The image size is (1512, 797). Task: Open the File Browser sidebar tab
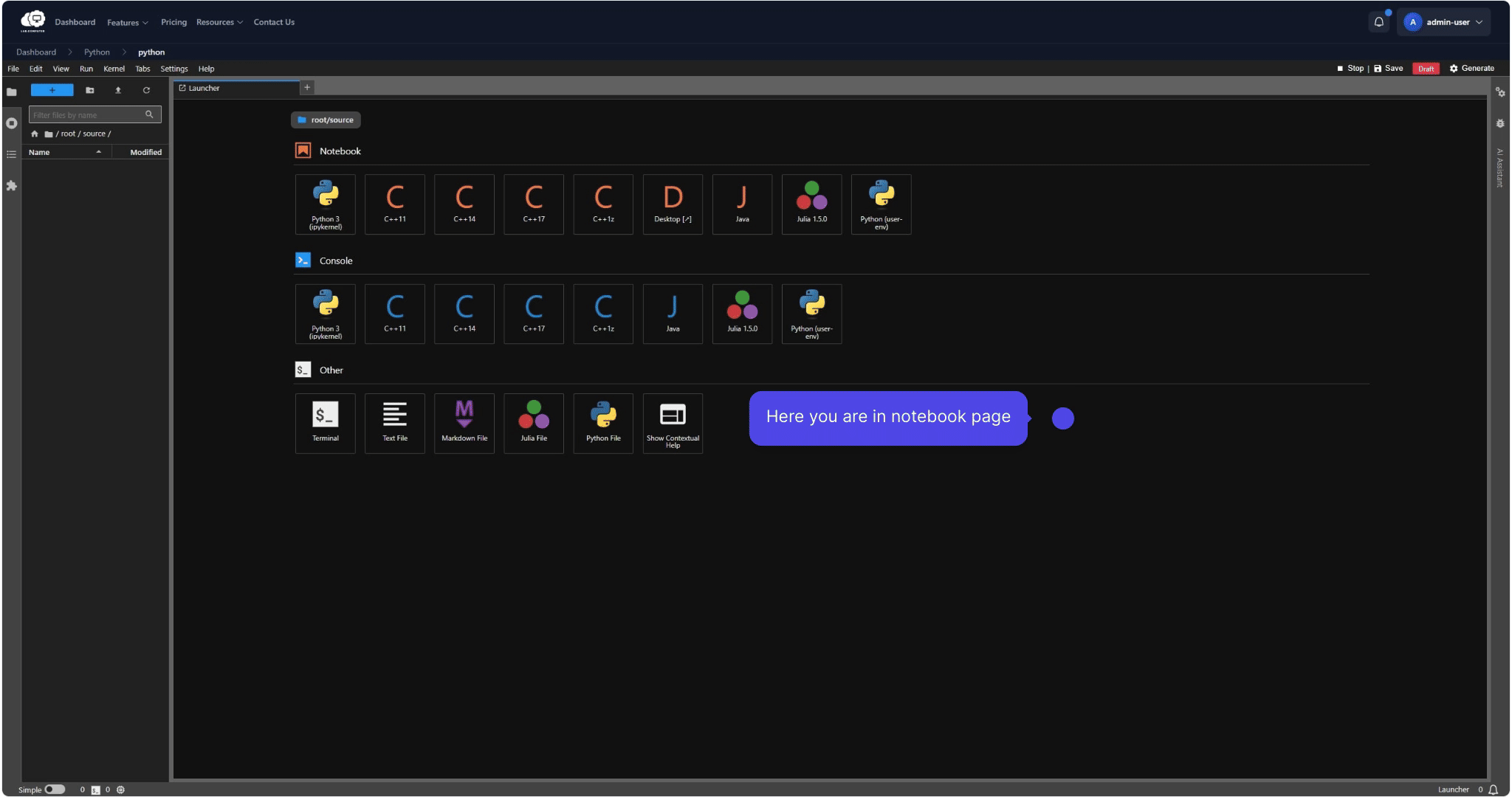click(11, 92)
